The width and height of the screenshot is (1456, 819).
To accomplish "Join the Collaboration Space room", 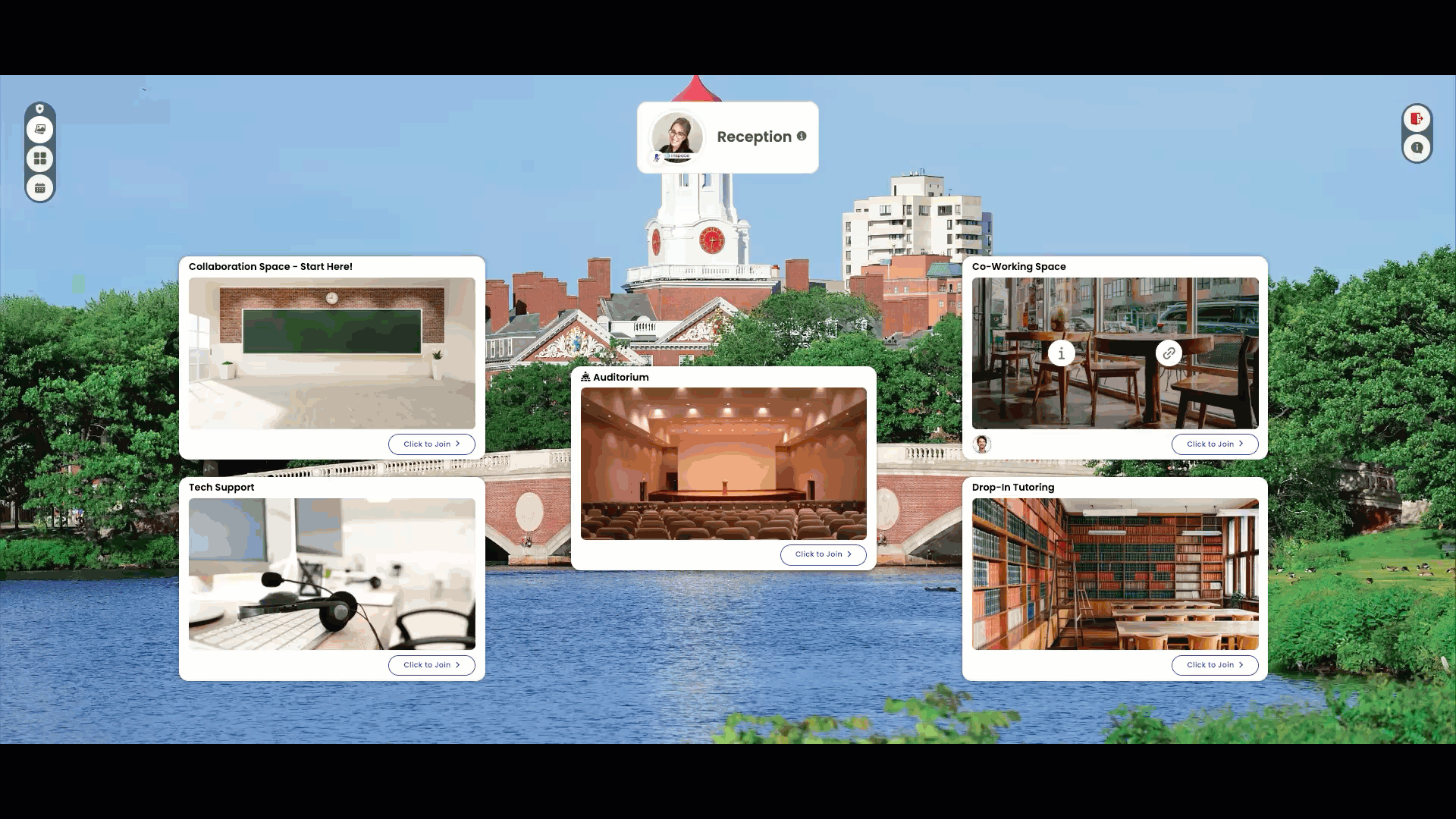I will pyautogui.click(x=430, y=443).
